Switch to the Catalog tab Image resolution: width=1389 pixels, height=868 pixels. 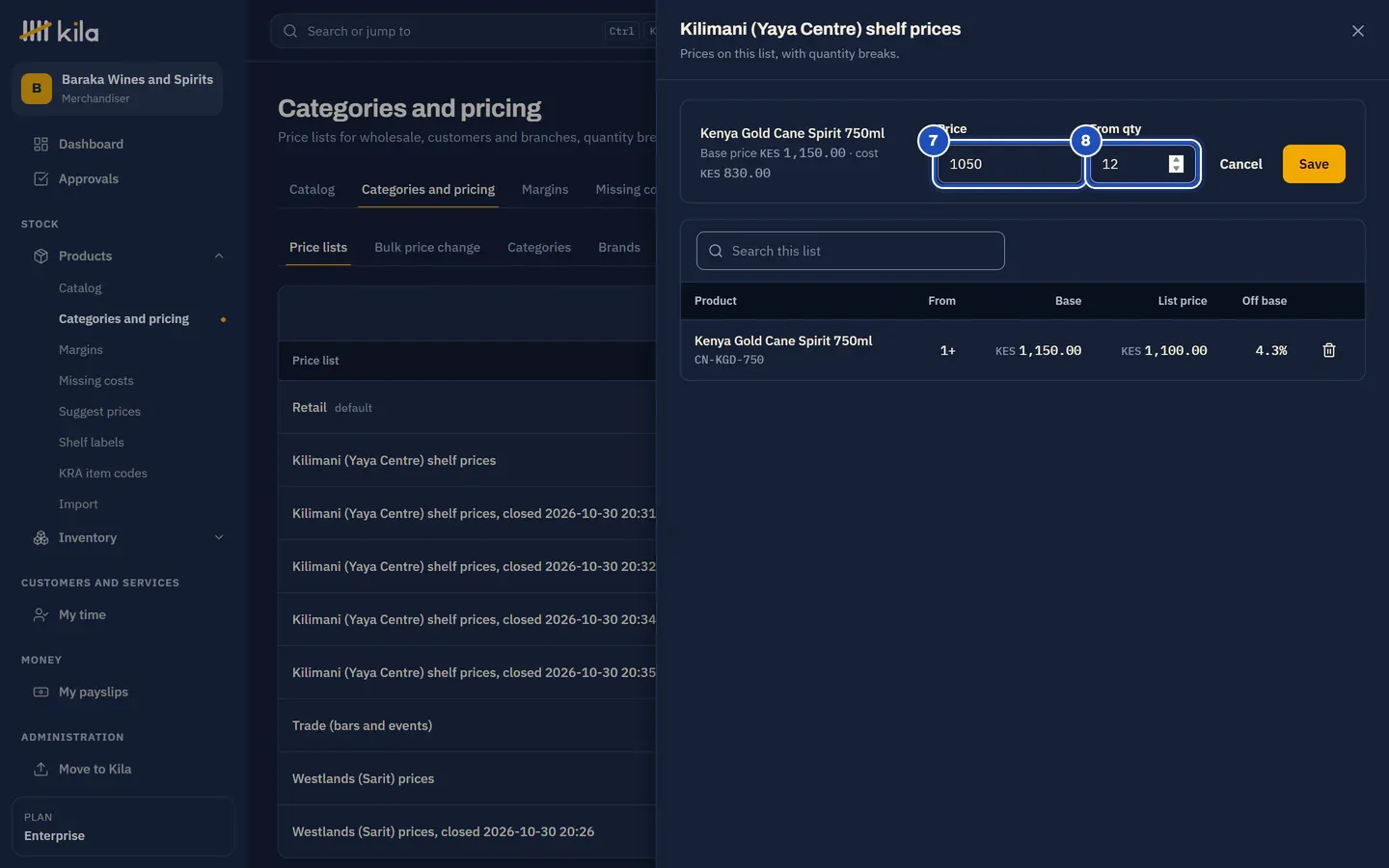pyautogui.click(x=312, y=190)
